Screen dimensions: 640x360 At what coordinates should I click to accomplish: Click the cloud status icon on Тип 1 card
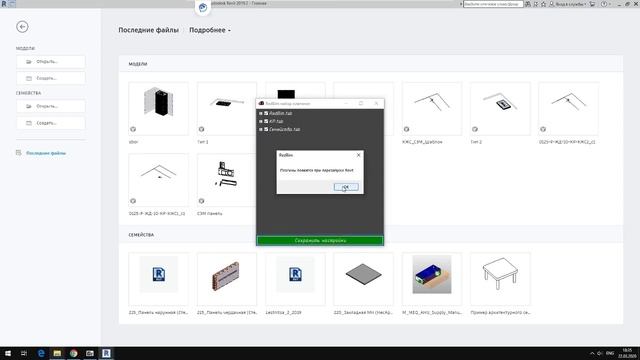(x=201, y=129)
